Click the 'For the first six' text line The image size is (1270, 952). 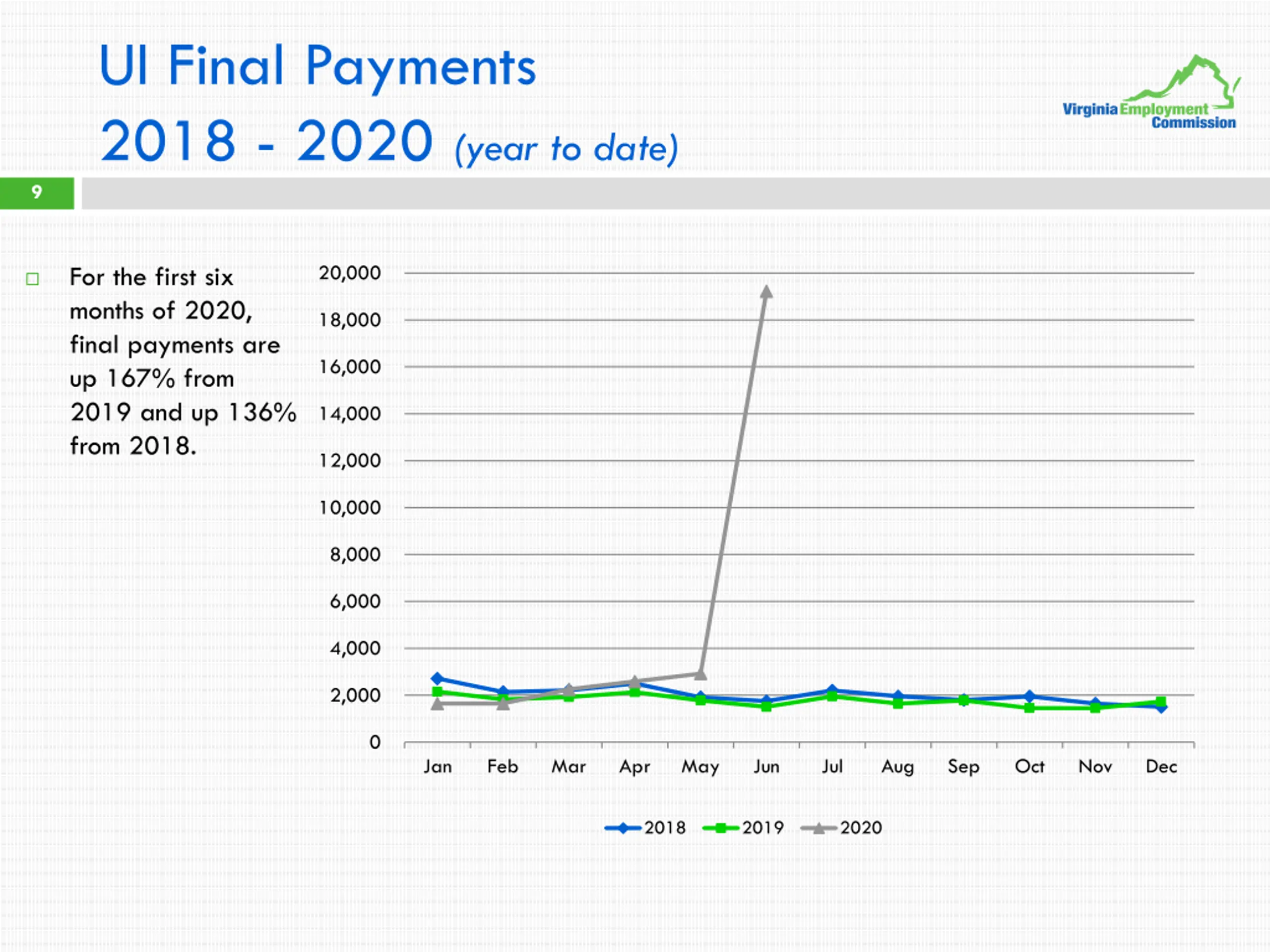(152, 278)
